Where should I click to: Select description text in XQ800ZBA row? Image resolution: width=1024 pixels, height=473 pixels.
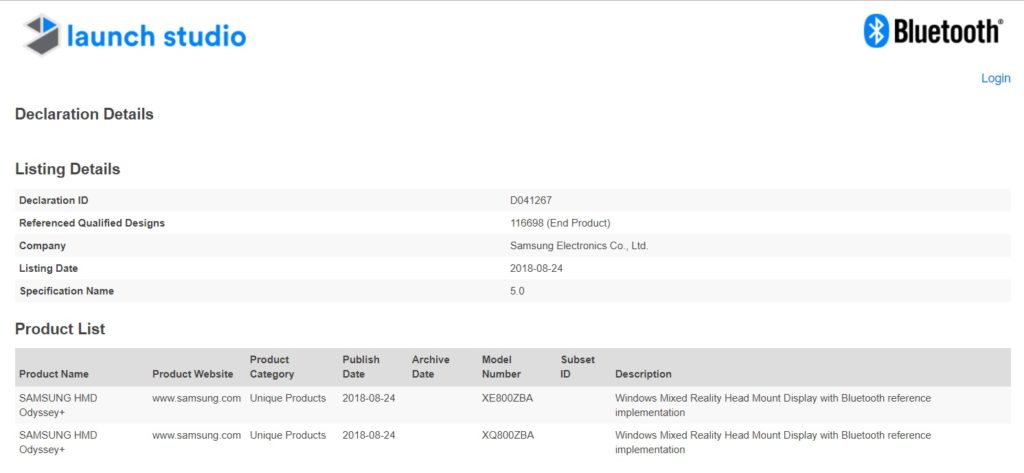pos(773,442)
